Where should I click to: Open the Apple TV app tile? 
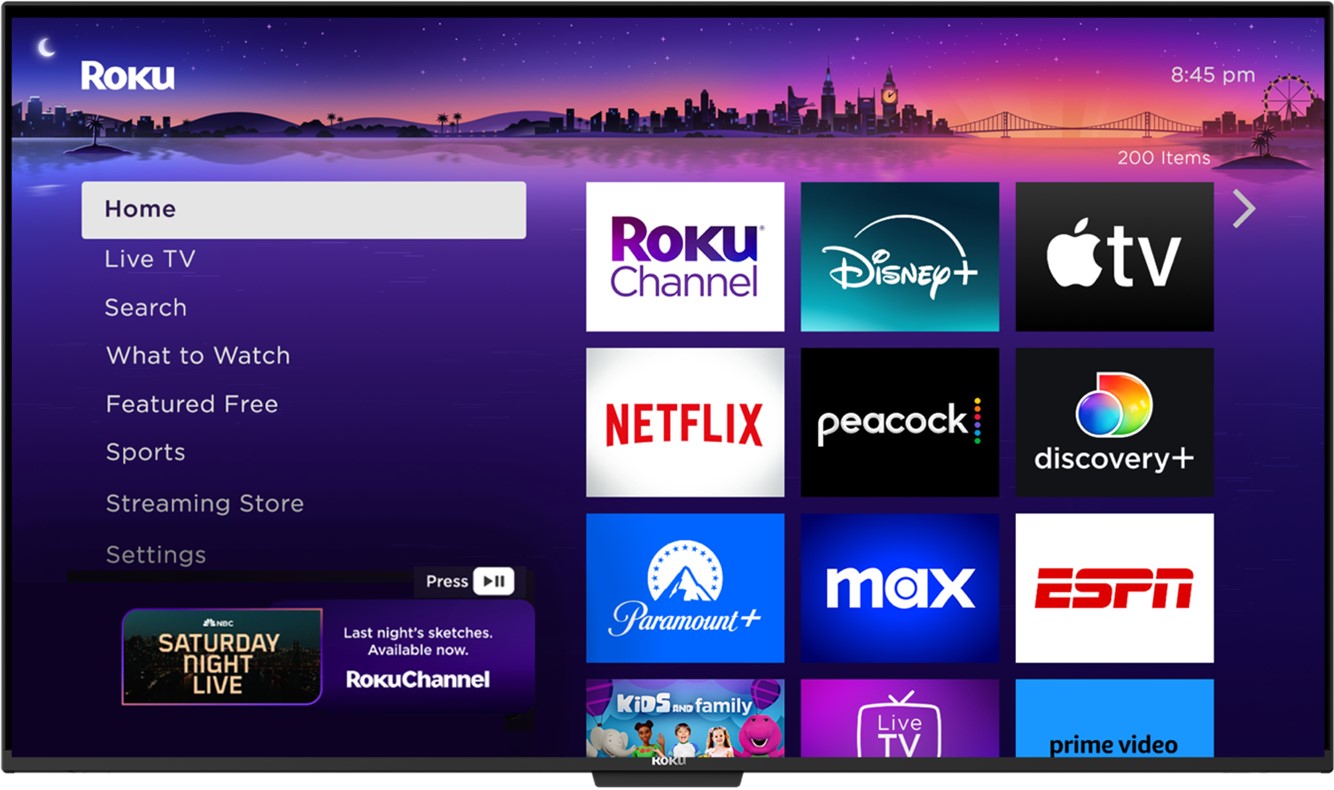click(1114, 257)
